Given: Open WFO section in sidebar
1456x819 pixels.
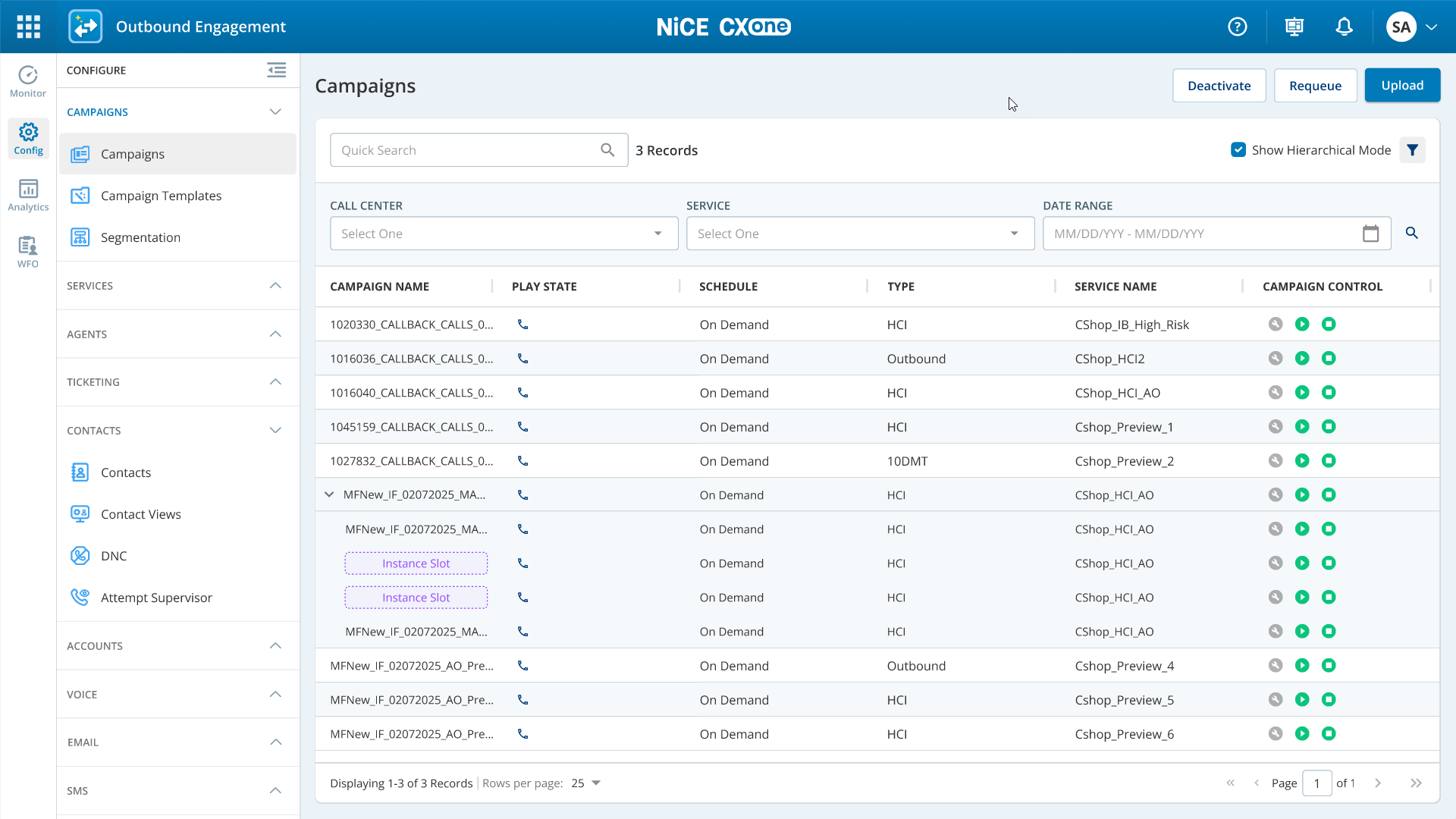Looking at the screenshot, I should [x=28, y=253].
